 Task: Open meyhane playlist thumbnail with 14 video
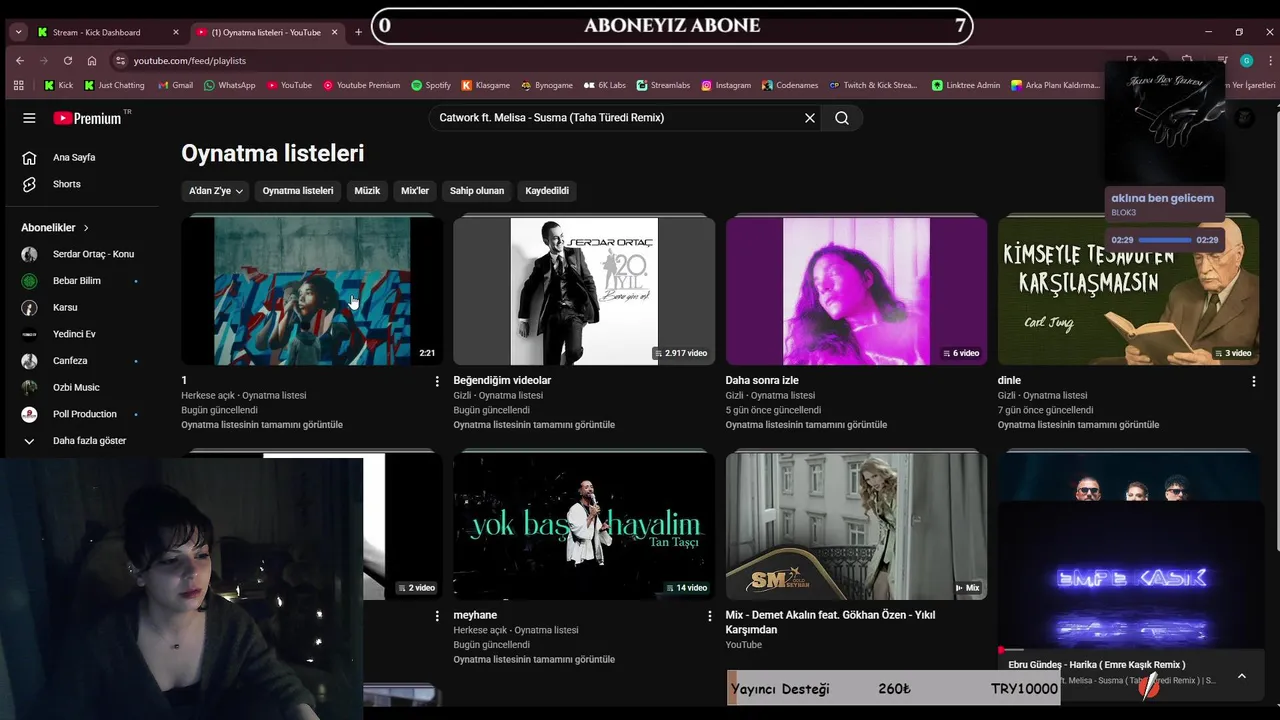point(584,526)
